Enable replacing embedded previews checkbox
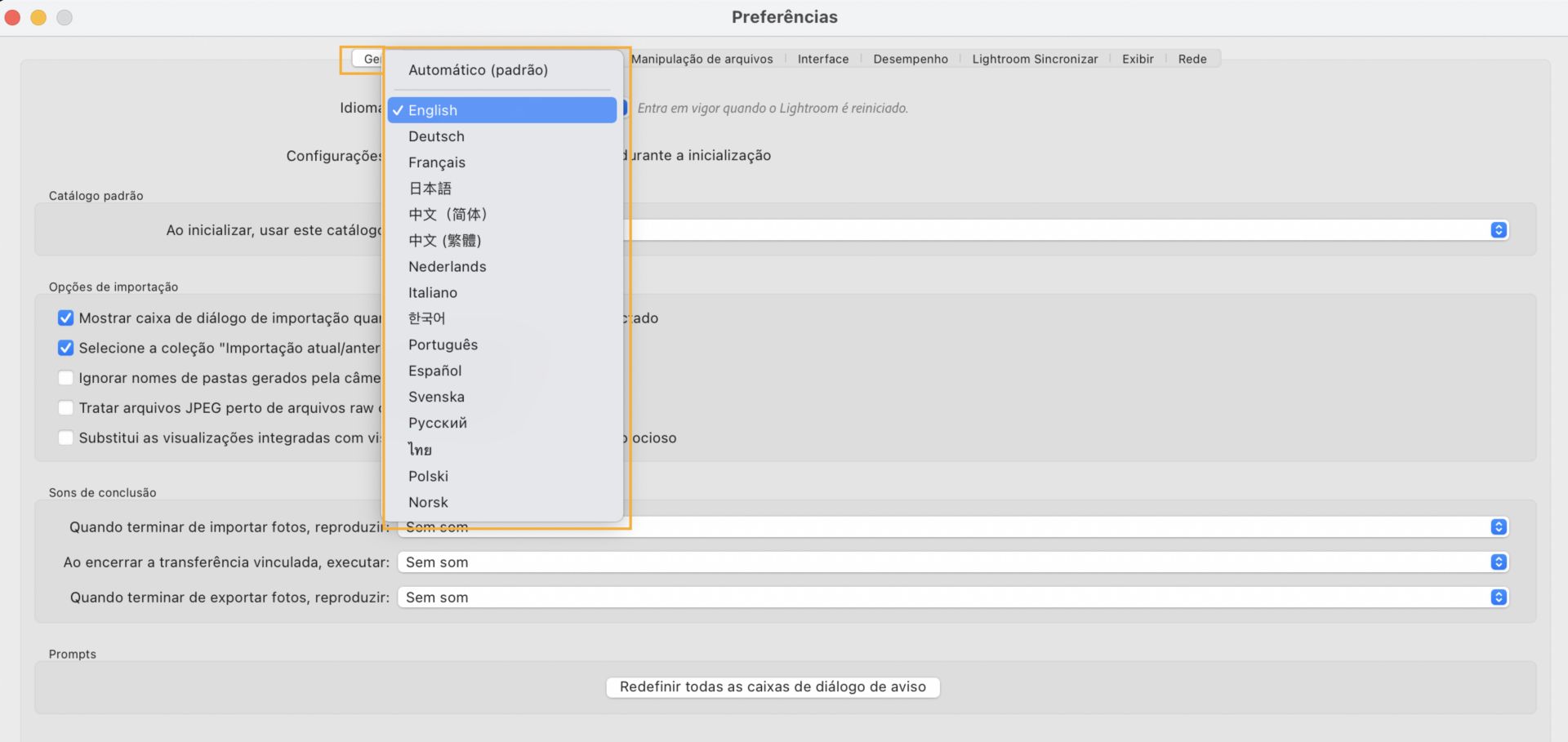The width and height of the screenshot is (1568, 742). (x=65, y=438)
